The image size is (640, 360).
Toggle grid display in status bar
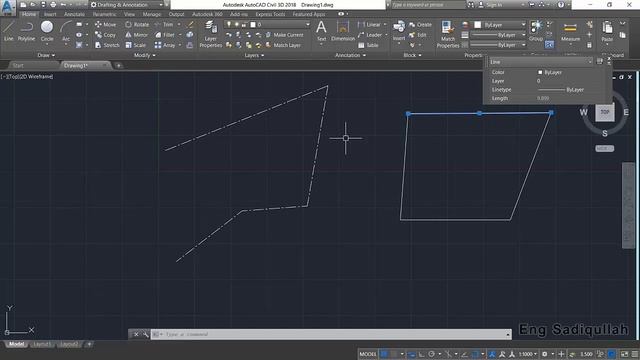(384, 354)
